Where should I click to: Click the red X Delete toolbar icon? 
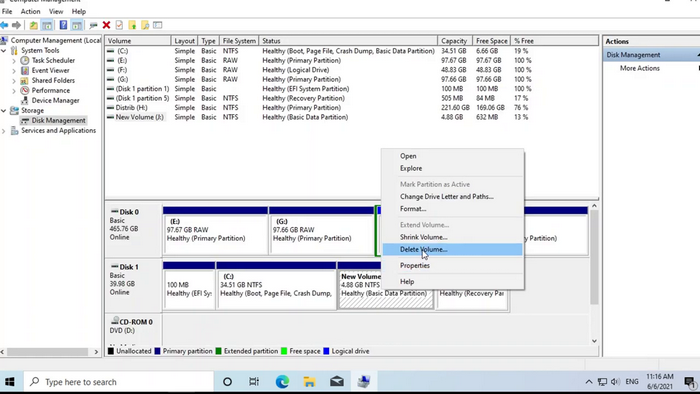[106, 25]
